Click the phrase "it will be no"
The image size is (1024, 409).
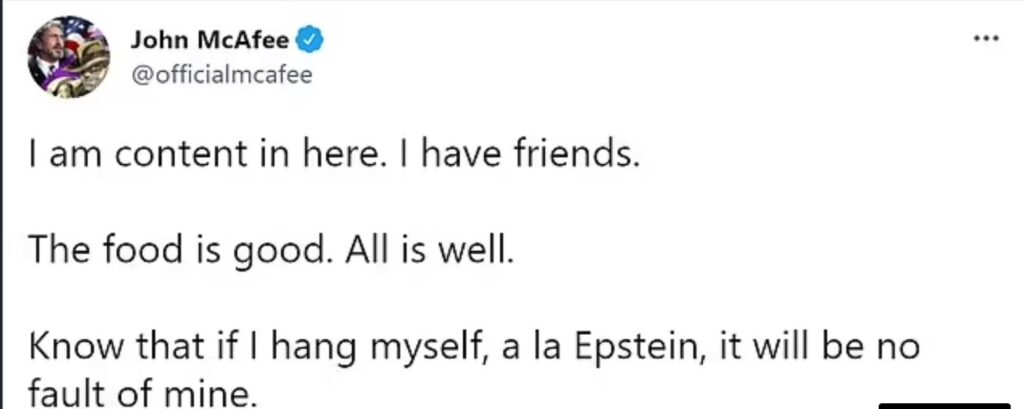[x=819, y=346]
